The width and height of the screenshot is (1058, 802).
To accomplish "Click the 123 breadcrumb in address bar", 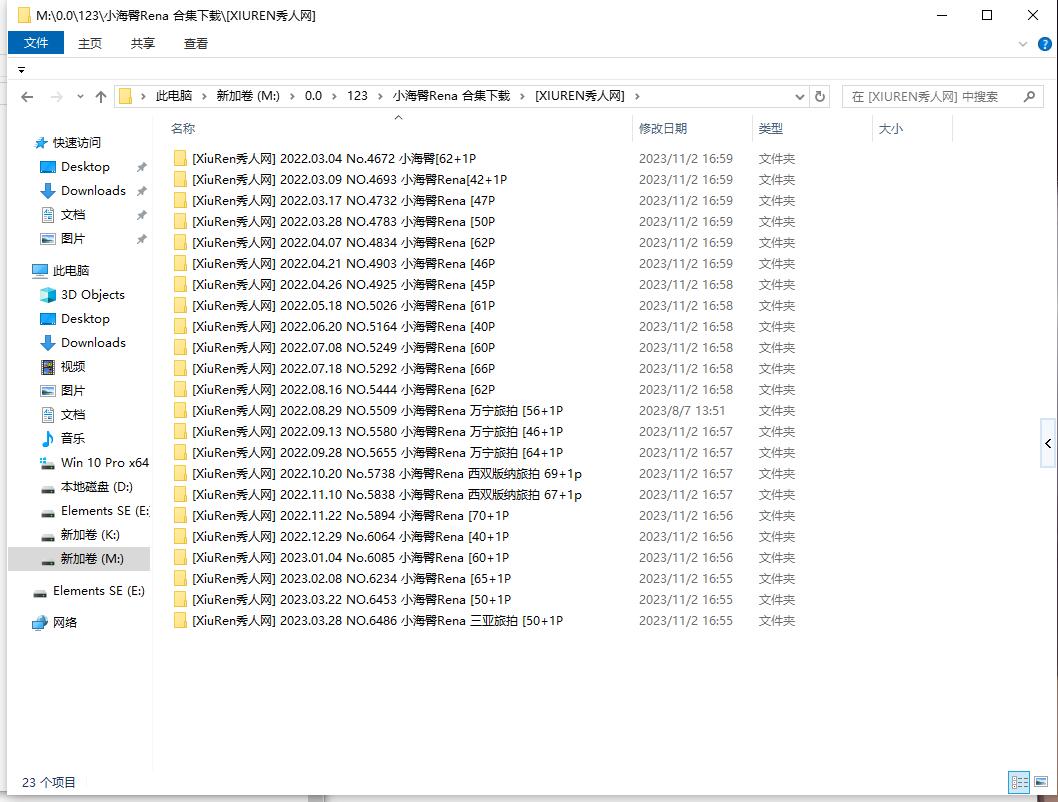I will pyautogui.click(x=357, y=96).
